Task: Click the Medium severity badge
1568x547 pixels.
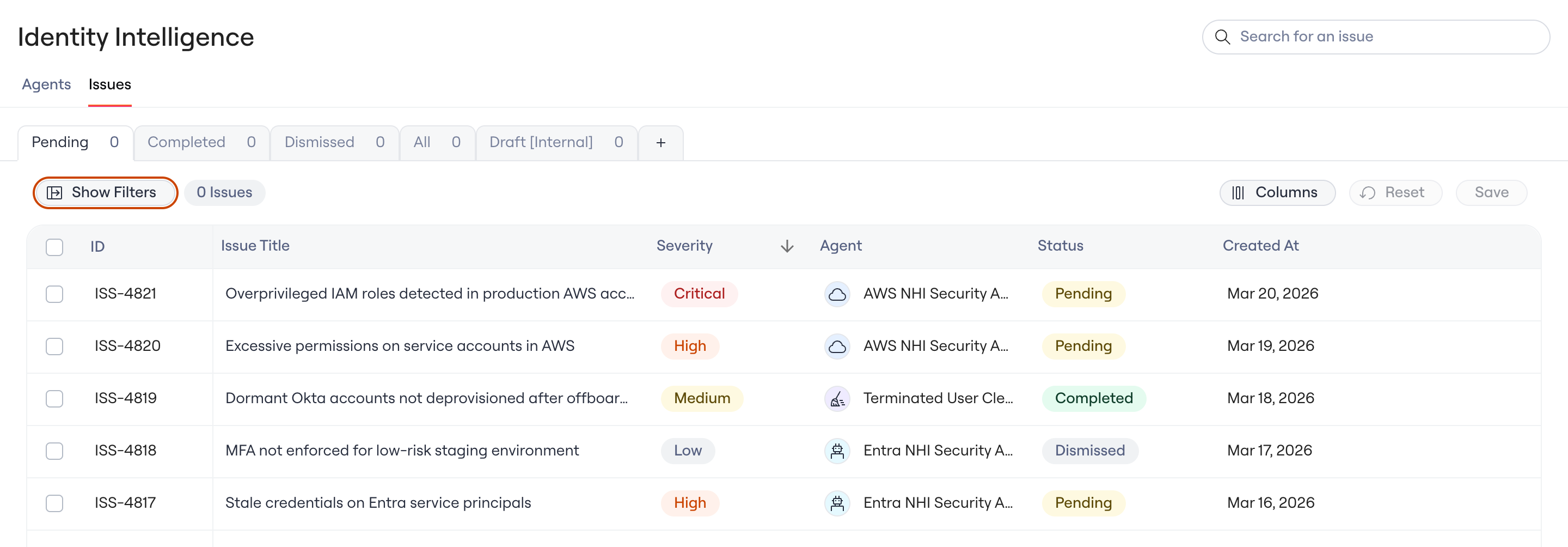Action: tap(702, 399)
